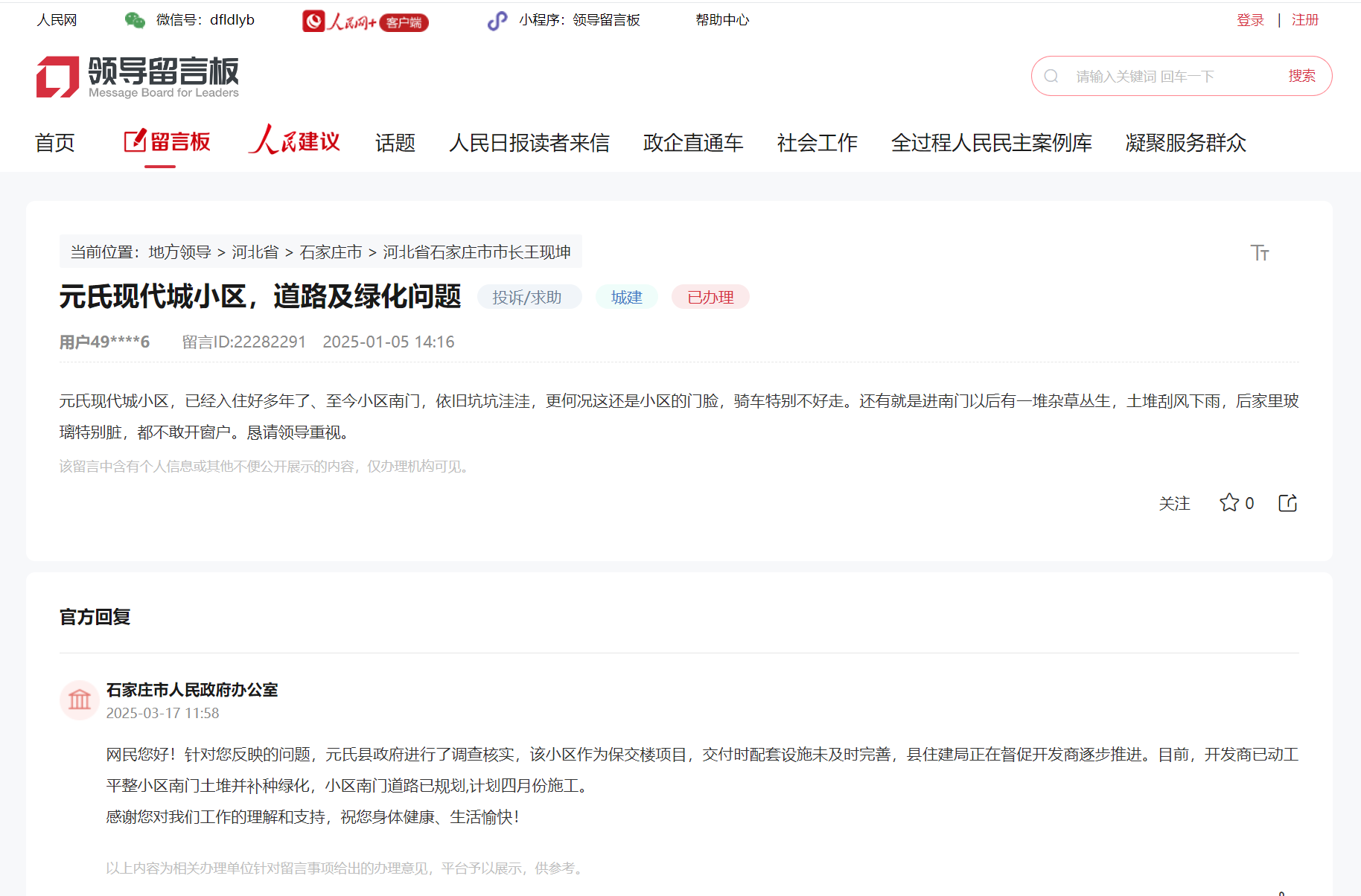Click the magnifier icon in search box
Viewport: 1361px width, 896px height.
(1051, 76)
